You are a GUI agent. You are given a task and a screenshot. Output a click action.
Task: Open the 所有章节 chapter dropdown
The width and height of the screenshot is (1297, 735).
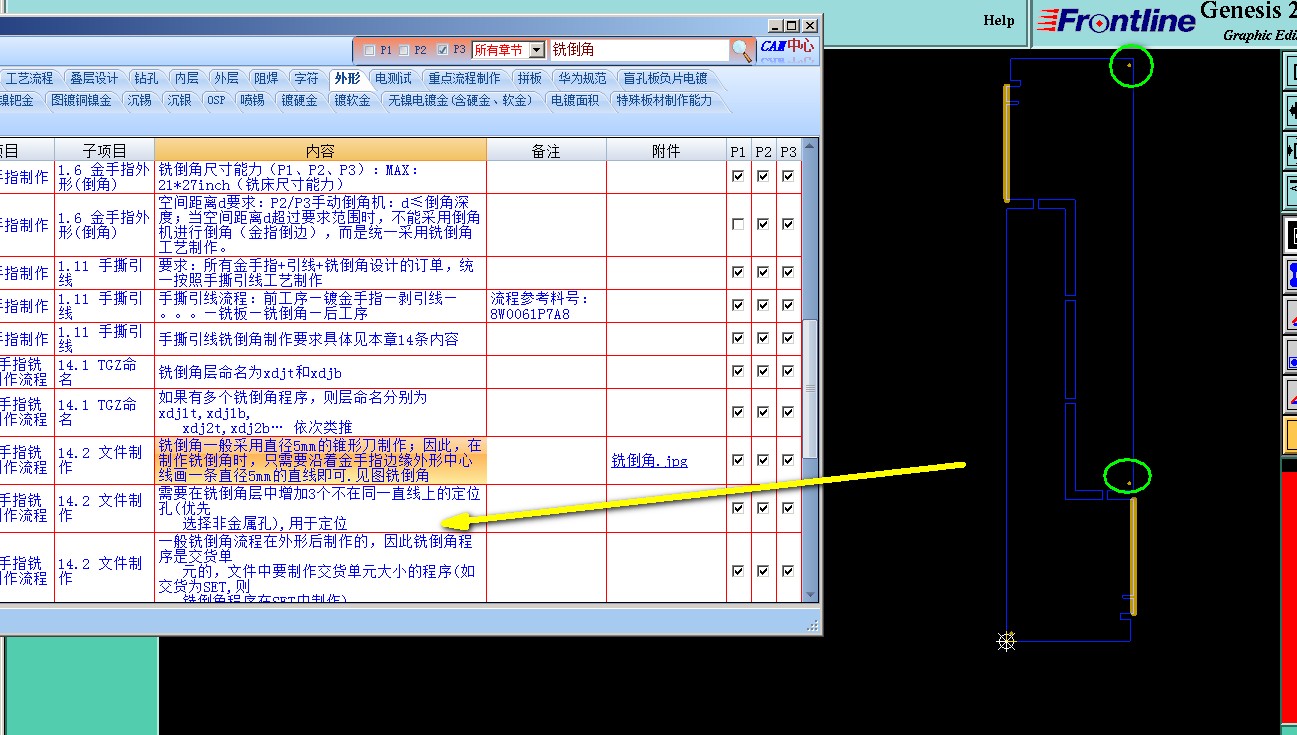tap(537, 49)
